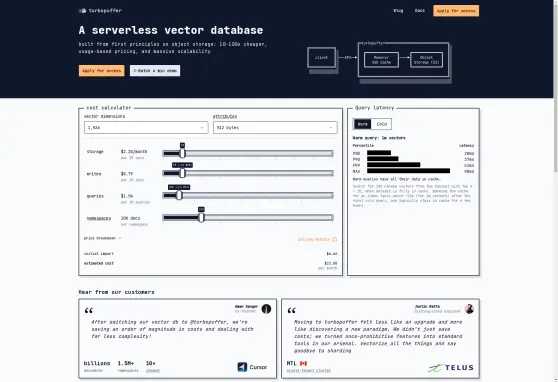Click the Canadian flag icon next to MTL
558x382 pixels.
click(x=303, y=363)
